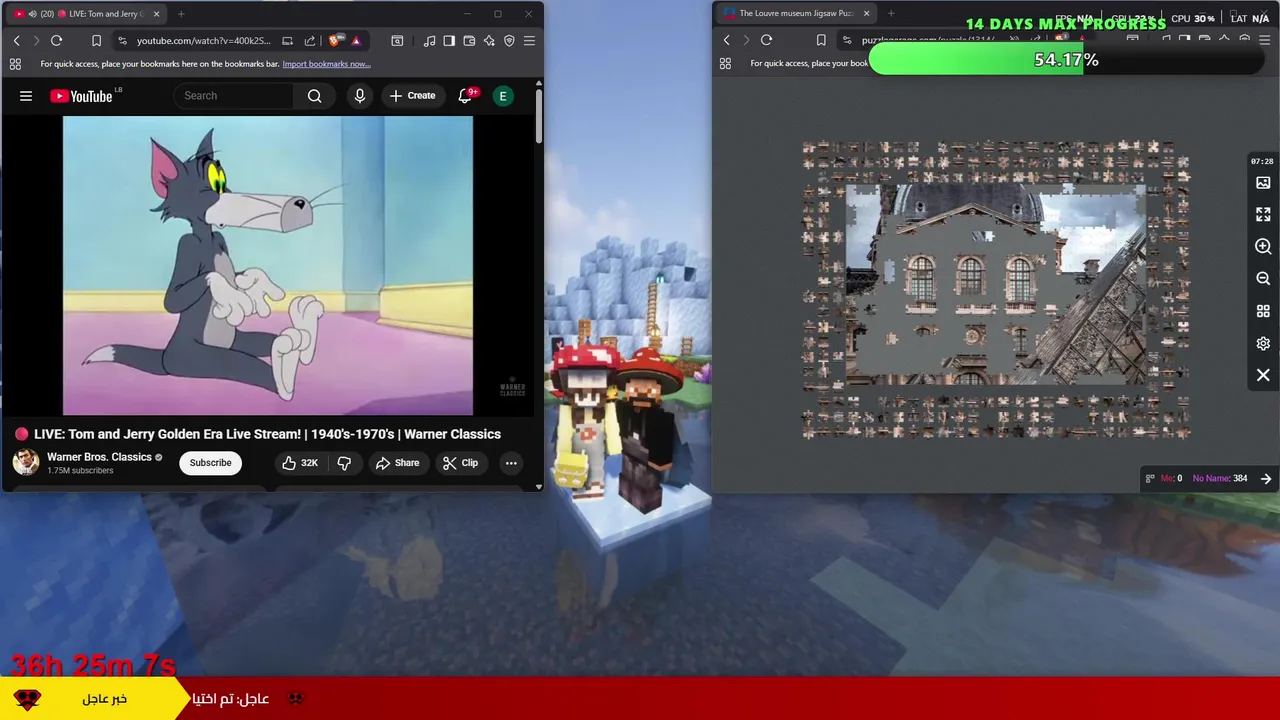Bookmark the YouTube page with the bookmark icon
The image size is (1280, 720).
(96, 40)
